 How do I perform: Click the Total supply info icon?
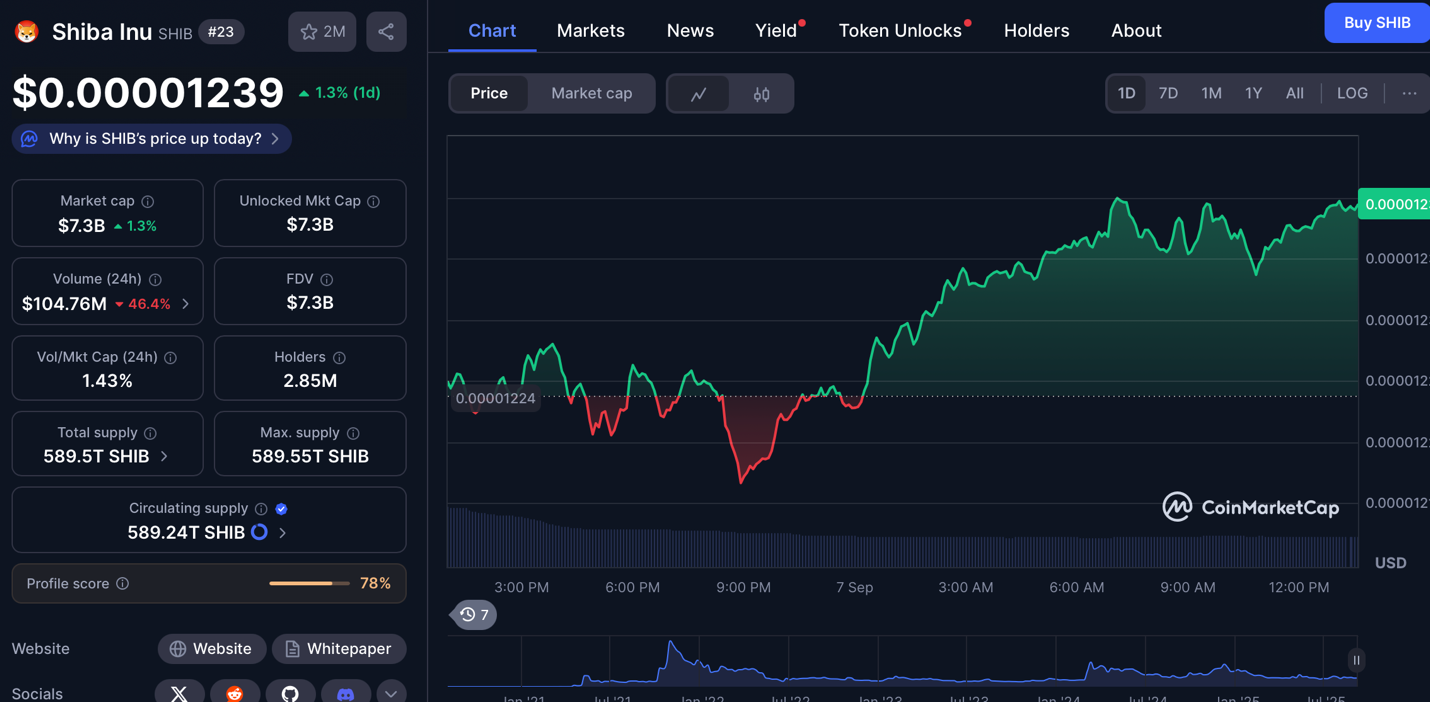tap(150, 433)
